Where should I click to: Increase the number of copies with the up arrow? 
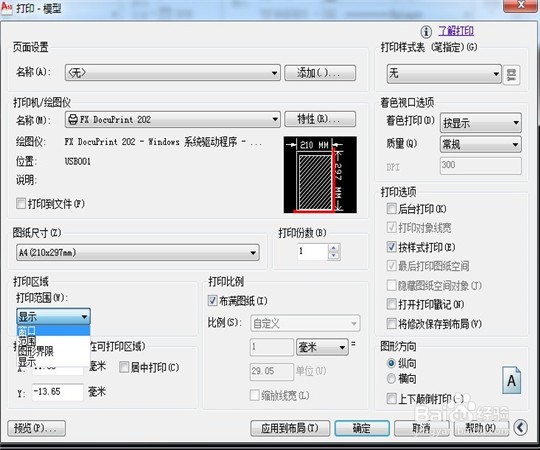[x=333, y=248]
